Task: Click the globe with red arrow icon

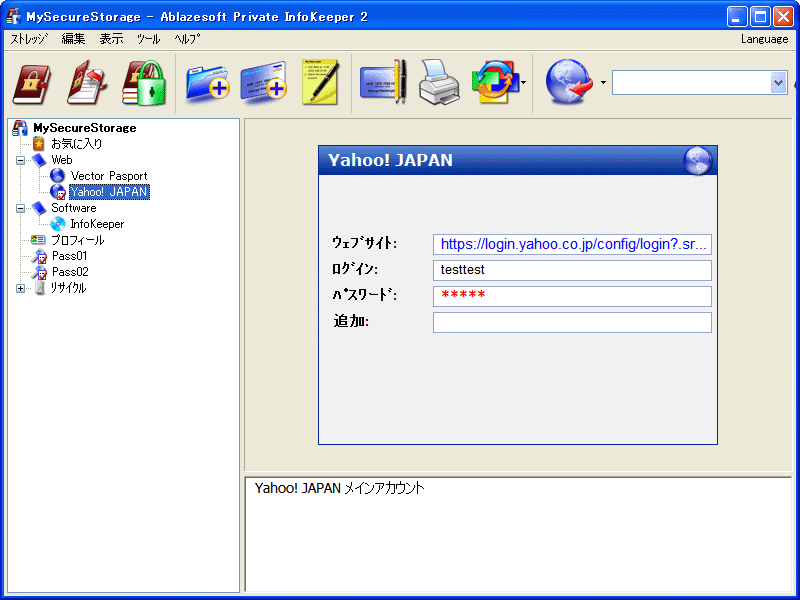Action: tap(568, 82)
